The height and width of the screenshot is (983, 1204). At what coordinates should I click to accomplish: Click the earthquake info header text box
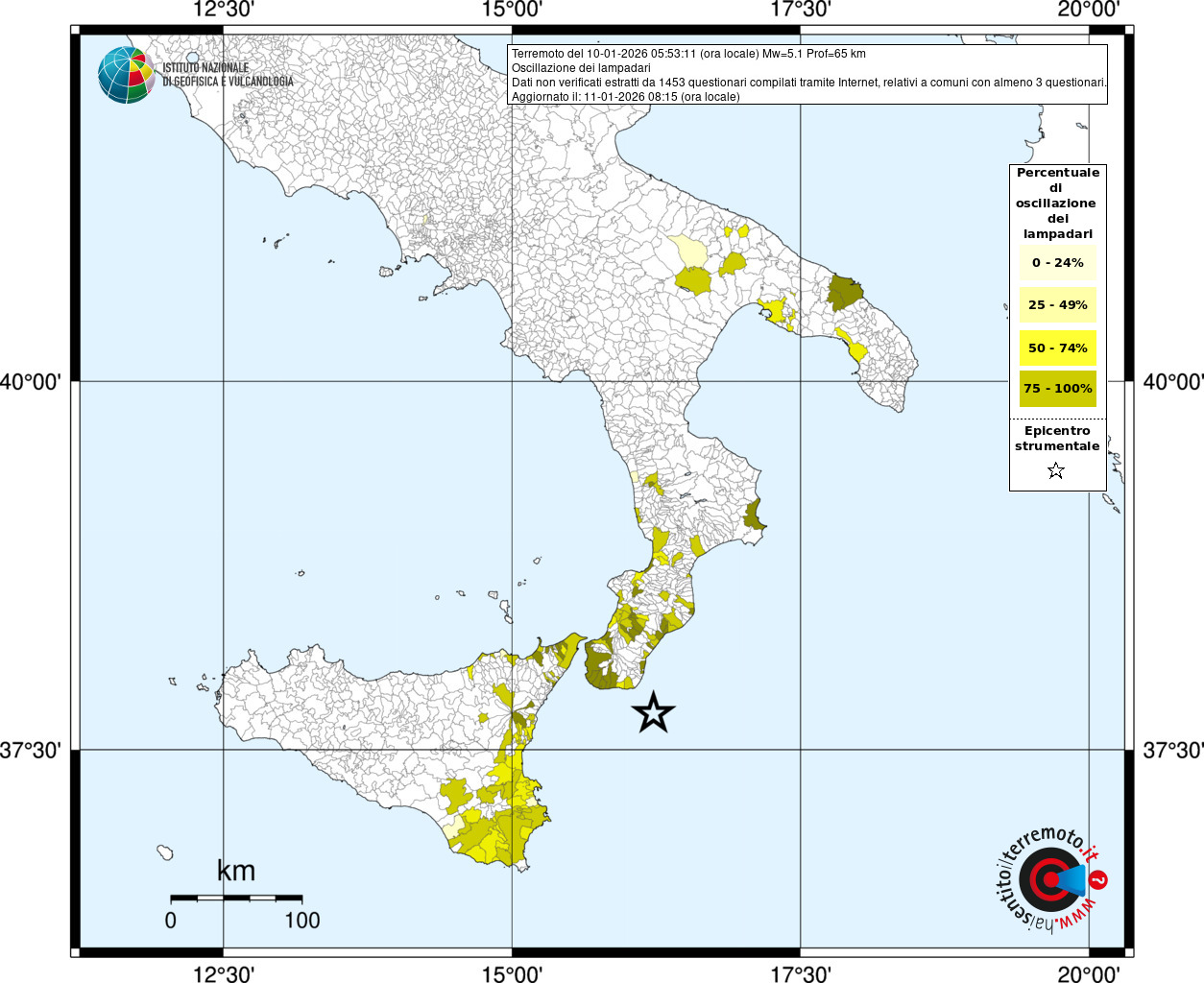click(807, 75)
